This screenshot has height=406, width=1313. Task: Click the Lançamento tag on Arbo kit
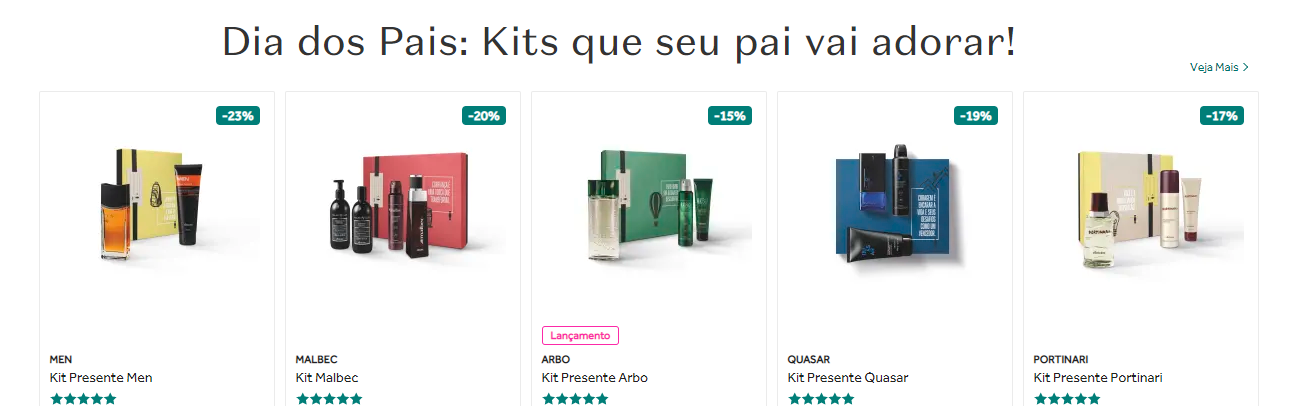click(581, 336)
